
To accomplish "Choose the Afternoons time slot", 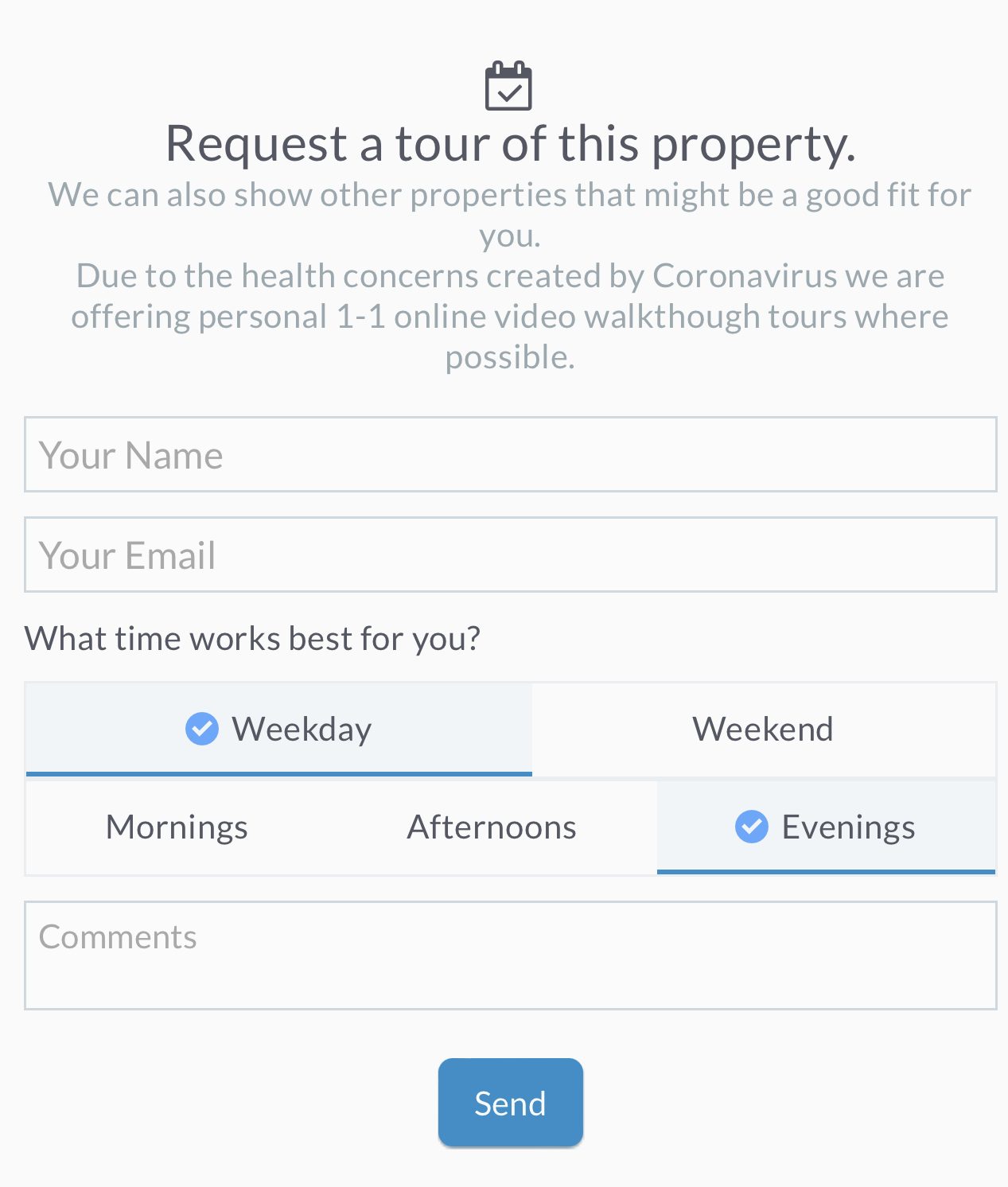I will coord(492,827).
